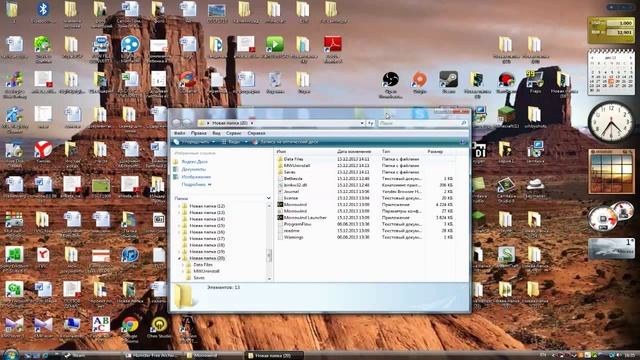The height and width of the screenshot is (360, 640).
Task: Expand Data Files node in folder tree
Action: pyautogui.click(x=183, y=265)
